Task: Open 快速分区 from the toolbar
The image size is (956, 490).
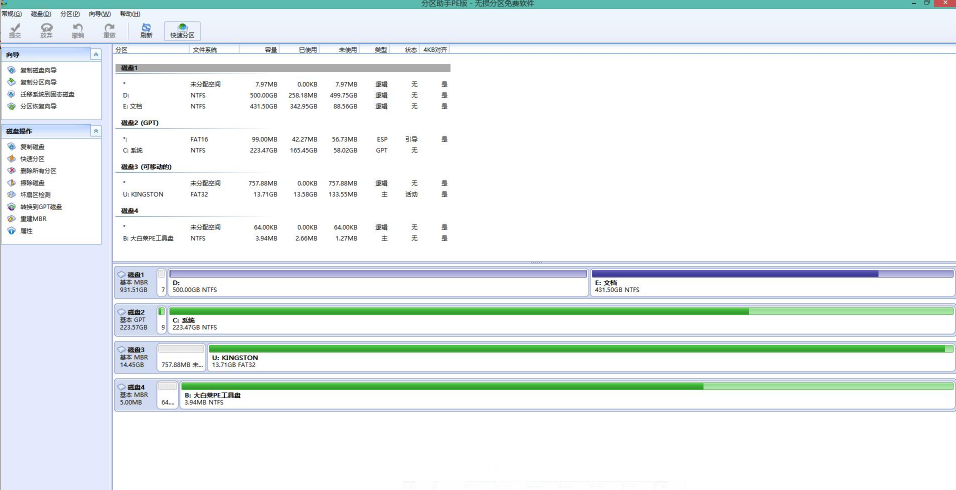Action: pyautogui.click(x=182, y=30)
